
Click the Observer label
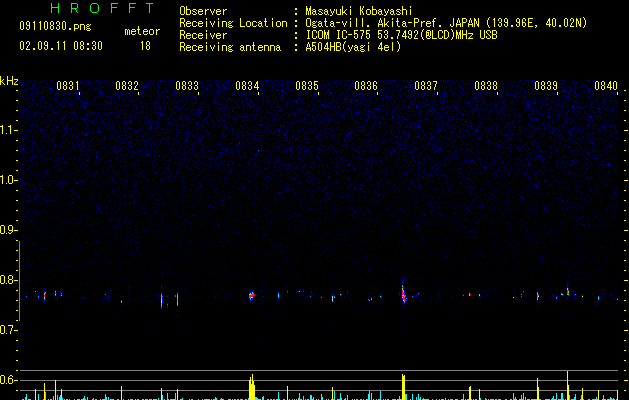tap(203, 11)
